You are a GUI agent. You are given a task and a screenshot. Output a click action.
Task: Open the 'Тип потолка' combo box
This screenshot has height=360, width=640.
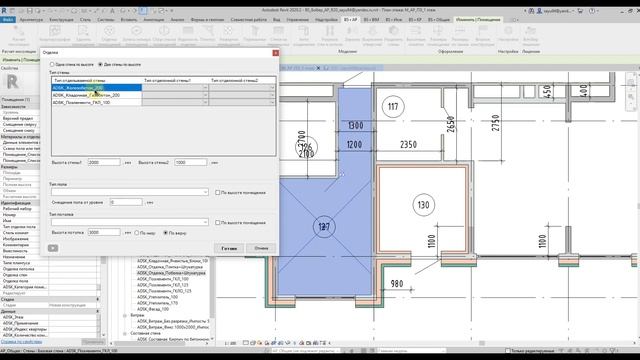coord(130,222)
